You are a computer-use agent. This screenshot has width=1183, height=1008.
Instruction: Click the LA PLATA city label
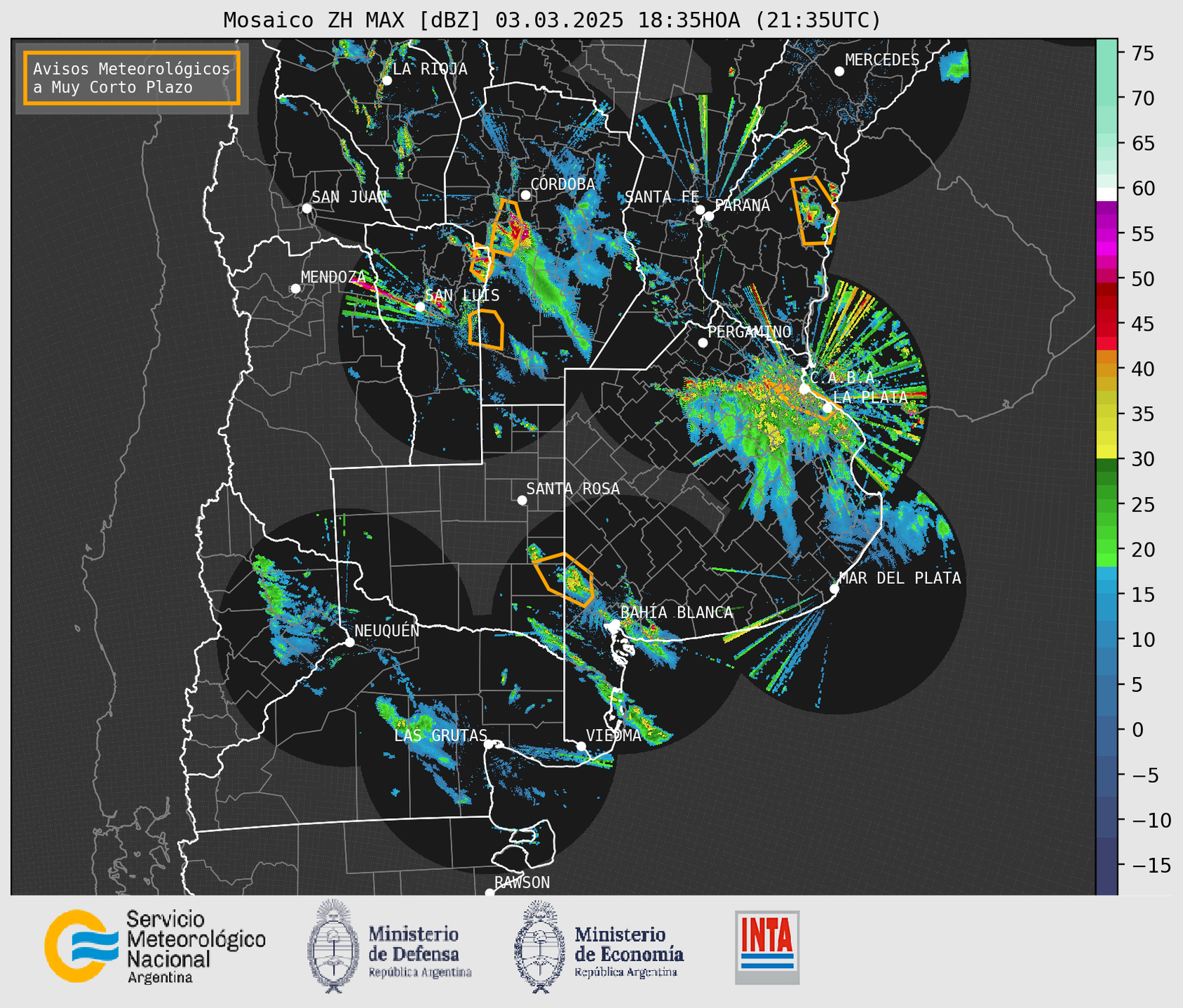[870, 397]
